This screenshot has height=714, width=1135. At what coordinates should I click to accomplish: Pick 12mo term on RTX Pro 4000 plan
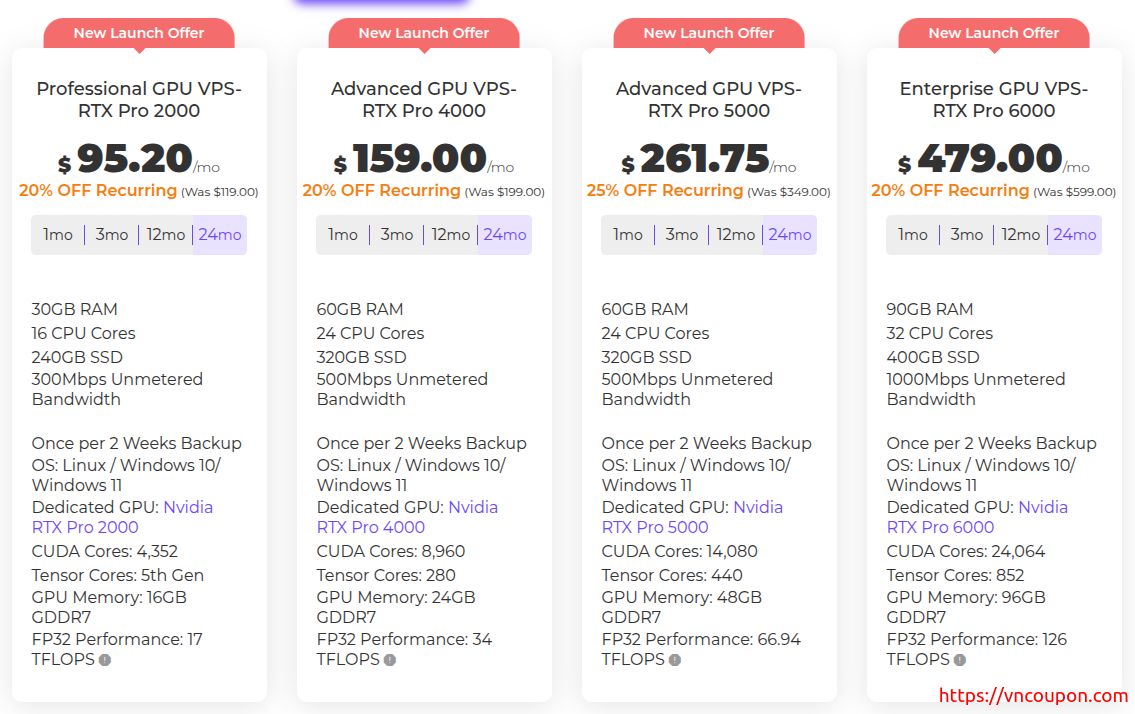(451, 235)
